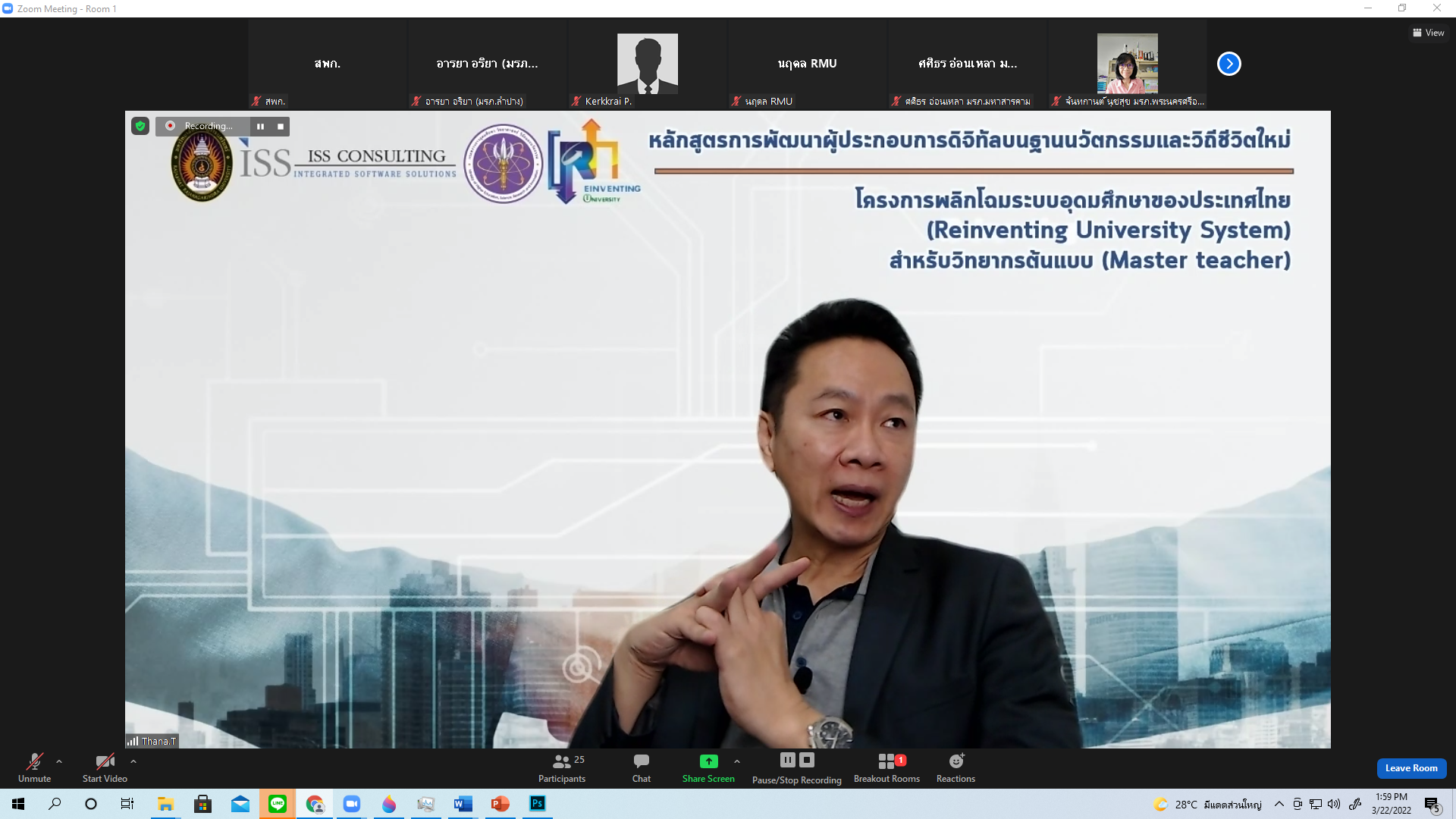Open Microsoft Store from the taskbar
1456x819 pixels.
202,804
